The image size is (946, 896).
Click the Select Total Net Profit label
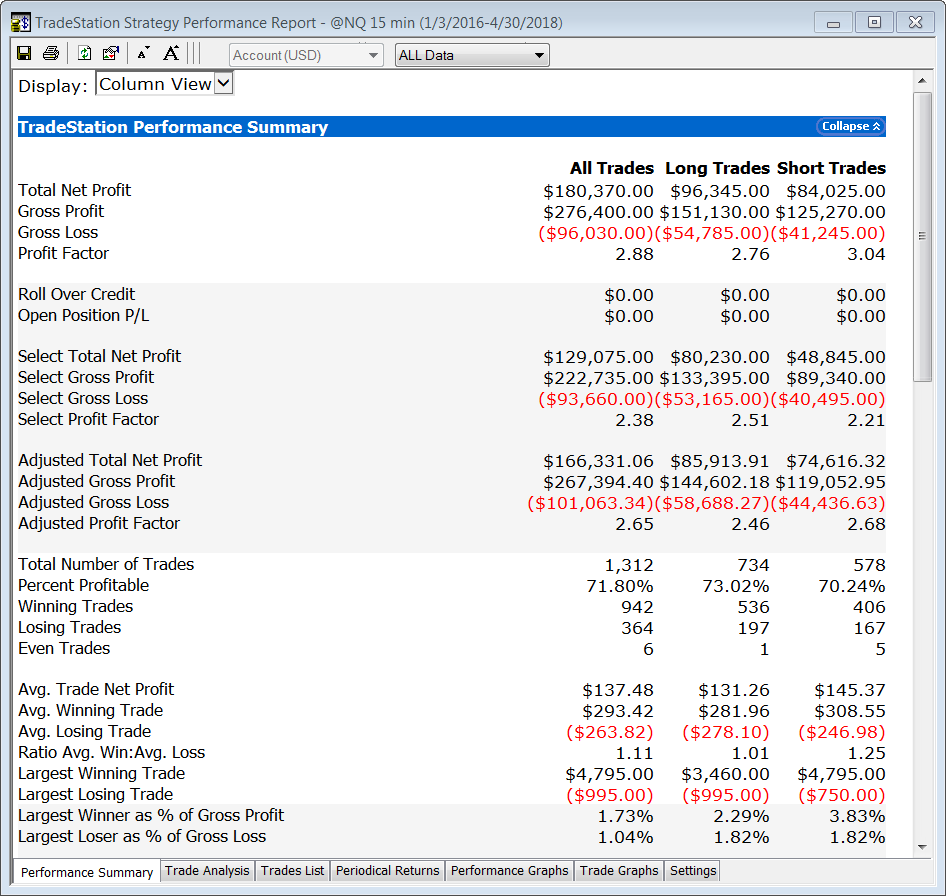pyautogui.click(x=100, y=356)
